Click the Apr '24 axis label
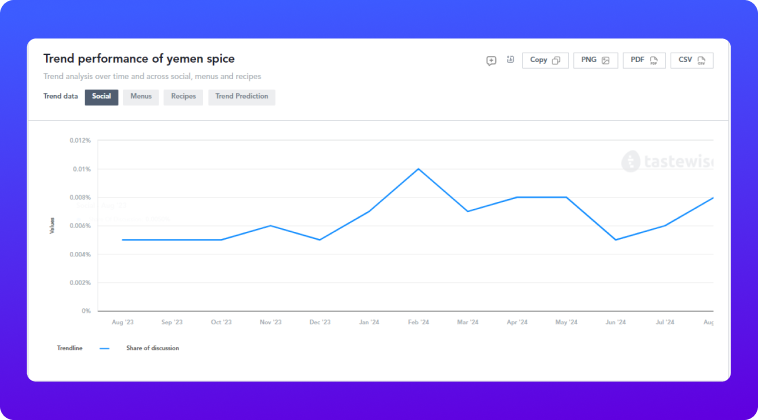The height and width of the screenshot is (420, 758). pyautogui.click(x=517, y=322)
